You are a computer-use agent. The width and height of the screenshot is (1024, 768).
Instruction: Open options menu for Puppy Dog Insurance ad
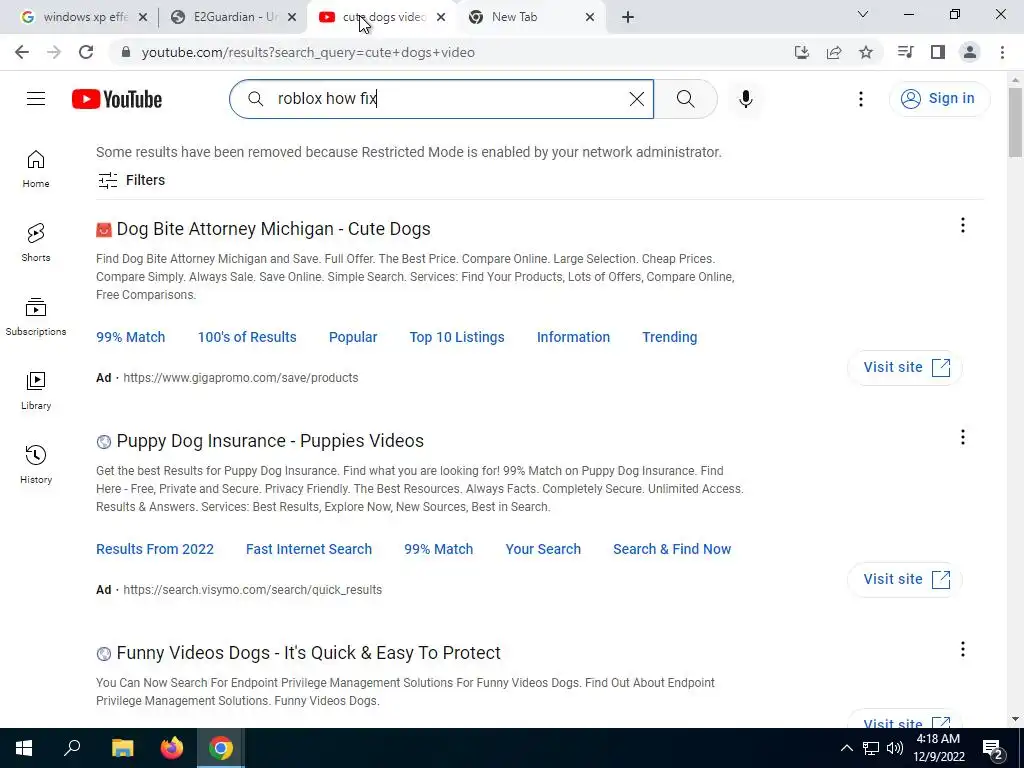coord(963,437)
